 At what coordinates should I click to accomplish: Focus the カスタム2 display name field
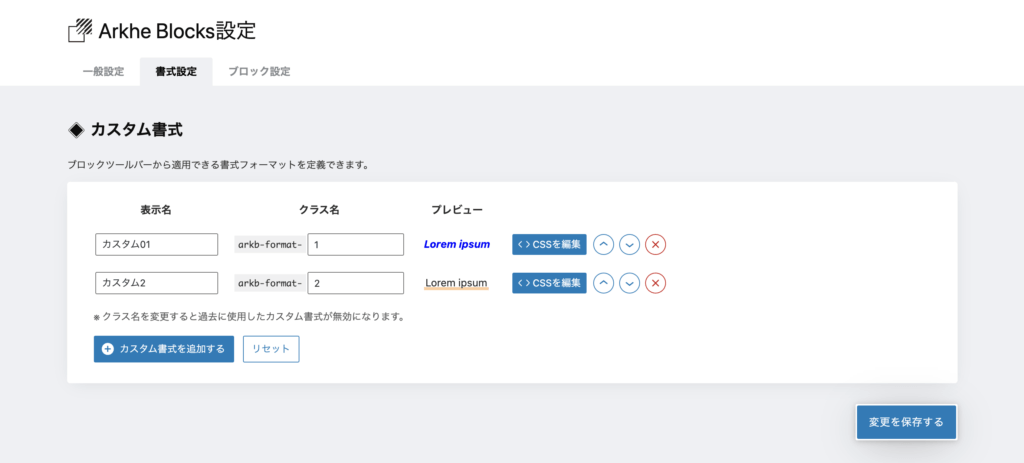coord(156,283)
